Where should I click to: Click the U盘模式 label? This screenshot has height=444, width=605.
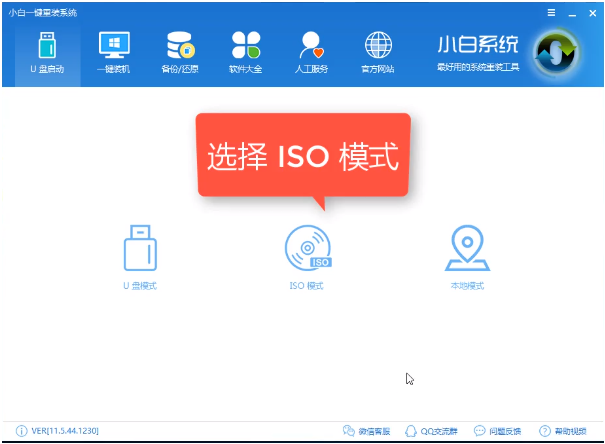coord(140,286)
